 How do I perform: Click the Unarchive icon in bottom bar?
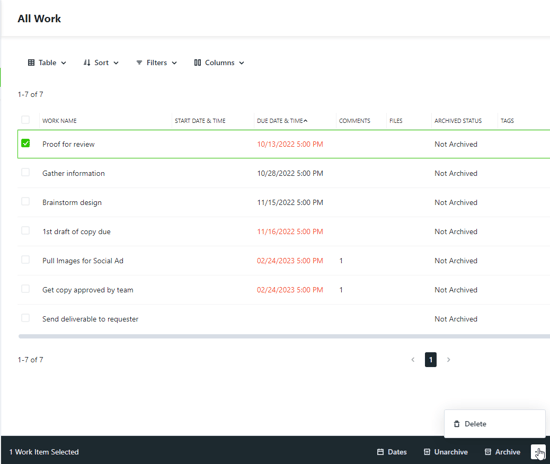[x=427, y=452]
